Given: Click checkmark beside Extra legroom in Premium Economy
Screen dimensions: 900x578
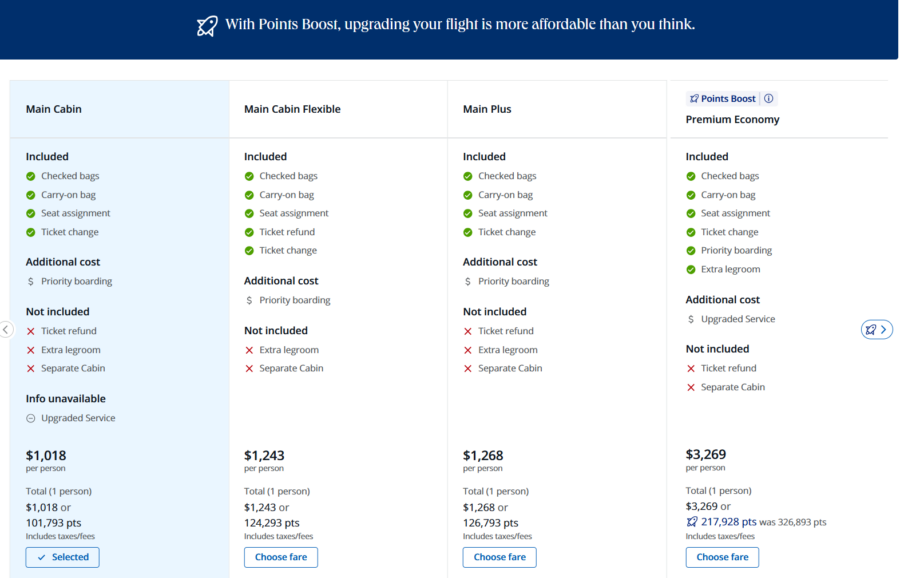Looking at the screenshot, I should click(x=691, y=268).
